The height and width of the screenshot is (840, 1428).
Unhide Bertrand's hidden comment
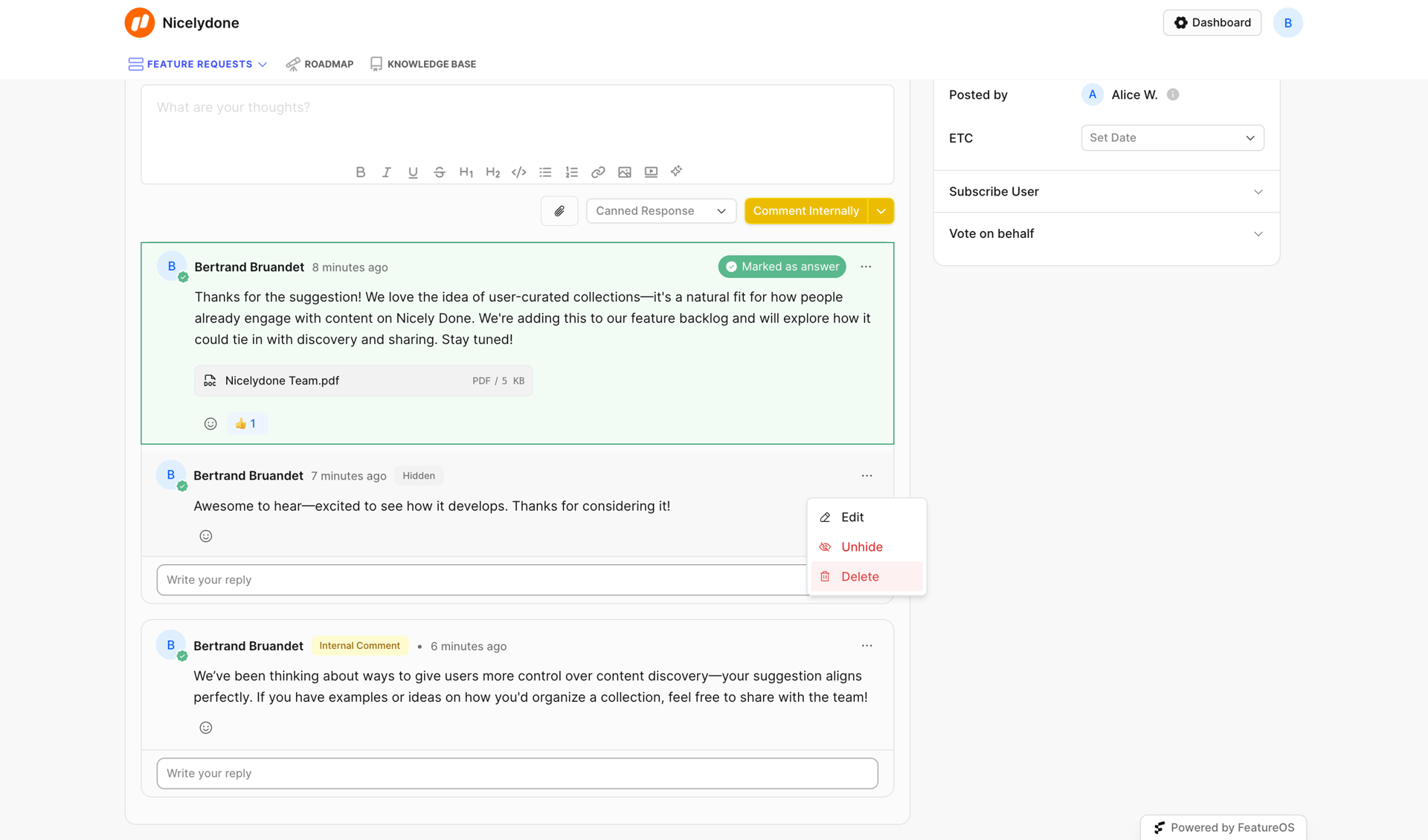[861, 546]
